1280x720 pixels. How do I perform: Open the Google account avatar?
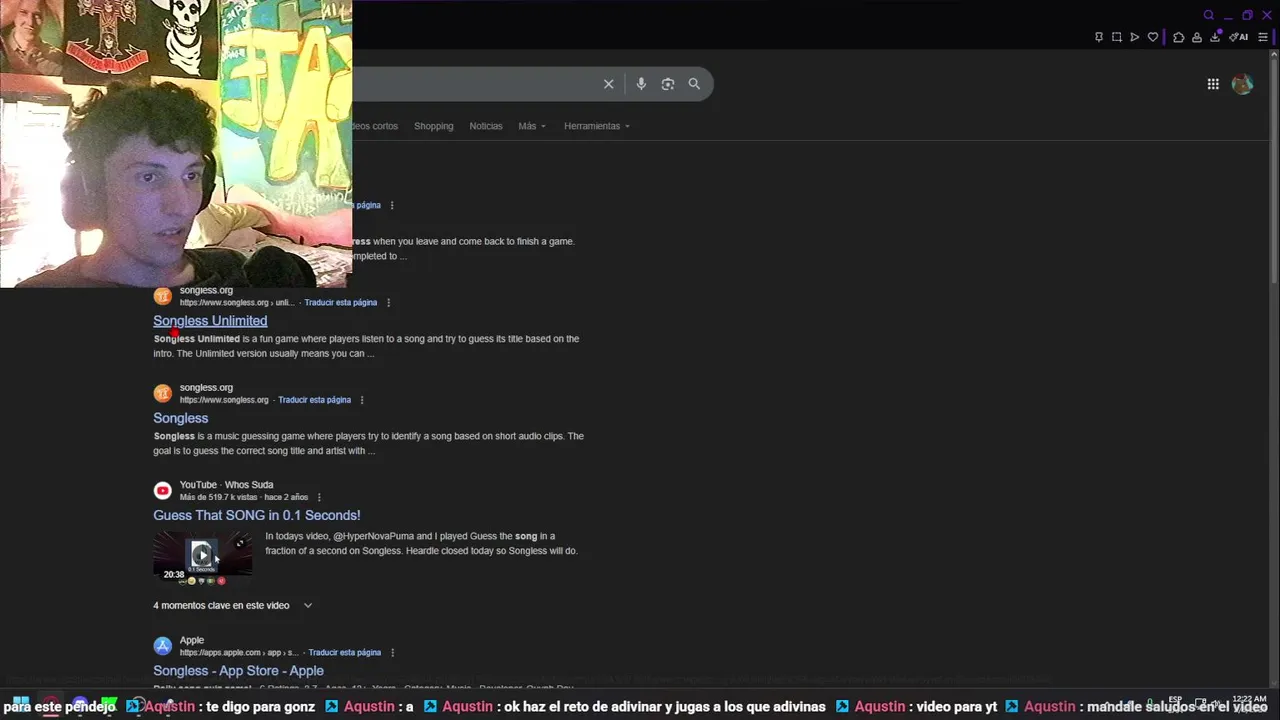pos(1243,84)
